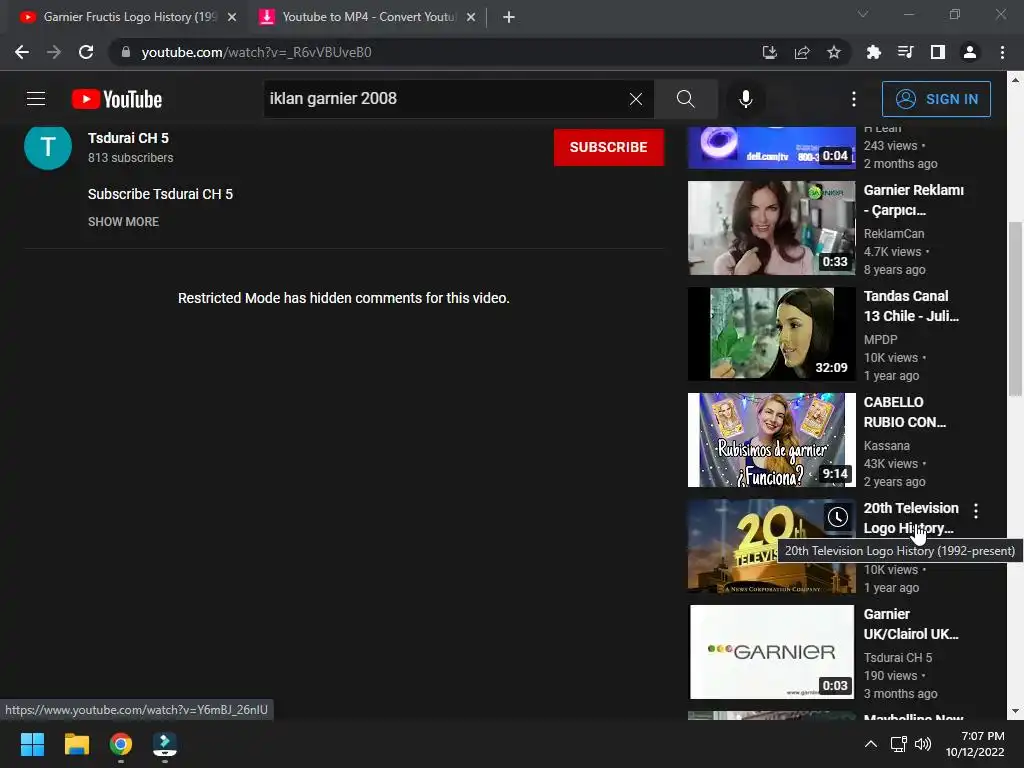Open the CABELLO RUBIO CON video thumbnail
The height and width of the screenshot is (768, 1024).
[771, 440]
